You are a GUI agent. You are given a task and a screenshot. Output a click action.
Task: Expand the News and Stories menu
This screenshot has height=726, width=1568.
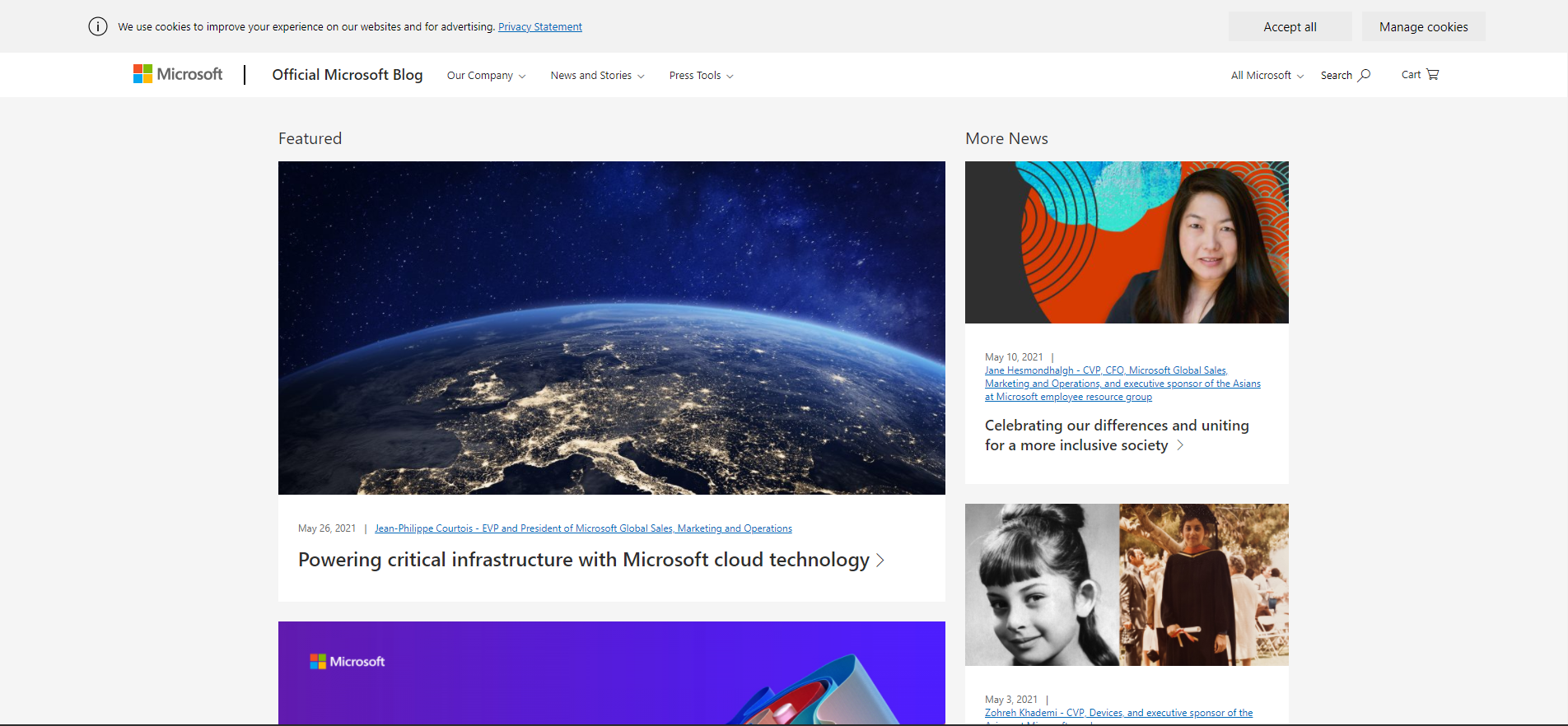[x=597, y=75]
